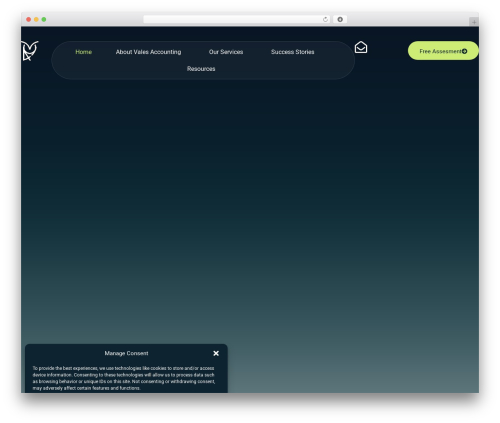Click the yellow minimize window button

tap(36, 19)
